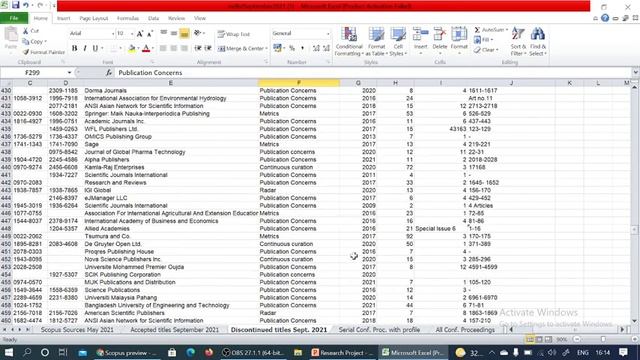Image resolution: width=640 pixels, height=360 pixels.
Task: Increase the cell indent
Action: click(208, 49)
